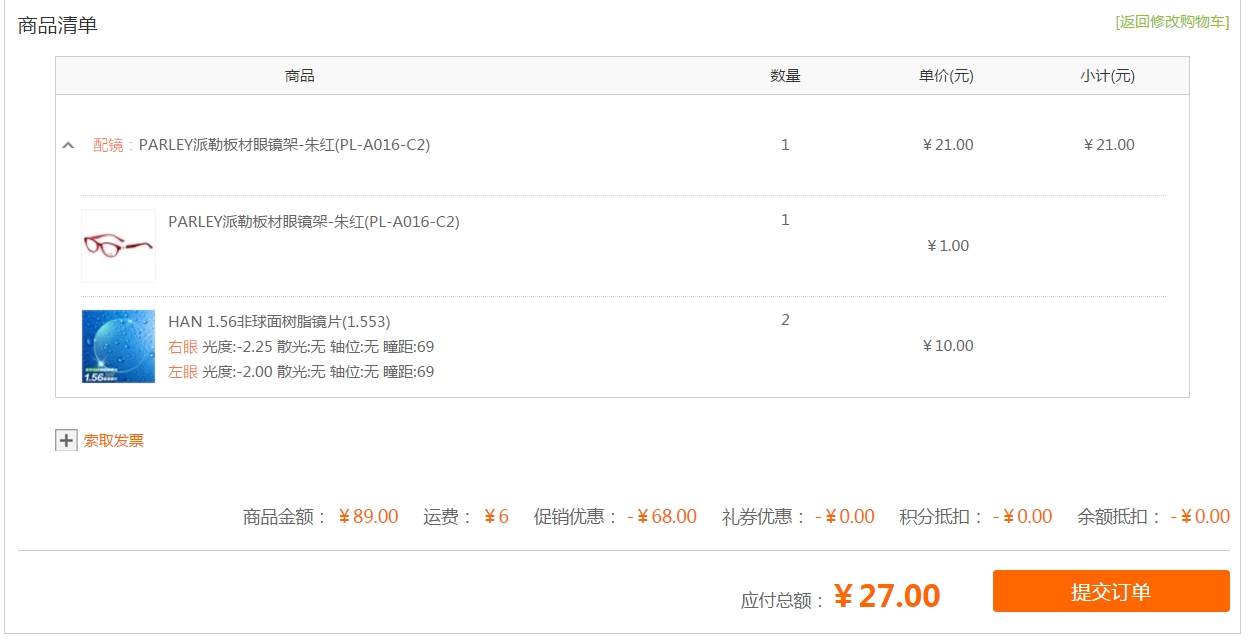Click the ¥27.00 total payable amount

(x=887, y=596)
